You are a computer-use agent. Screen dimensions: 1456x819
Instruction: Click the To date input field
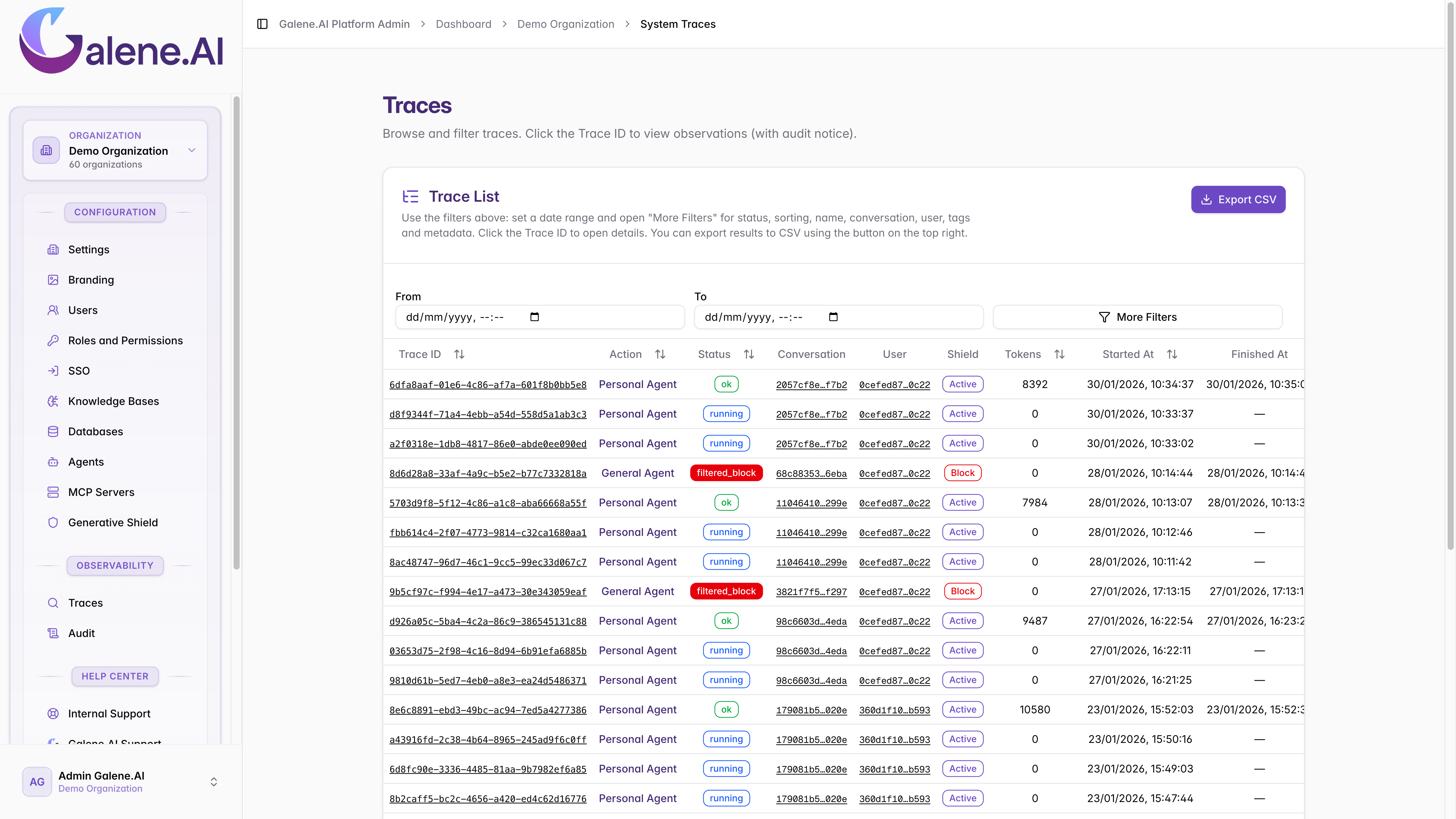pos(839,317)
